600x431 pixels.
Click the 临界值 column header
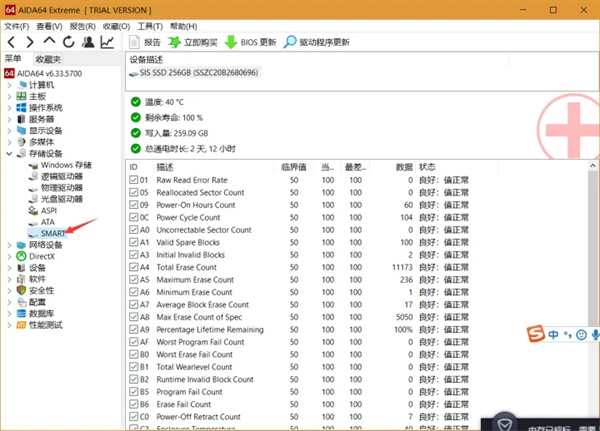[x=293, y=166]
